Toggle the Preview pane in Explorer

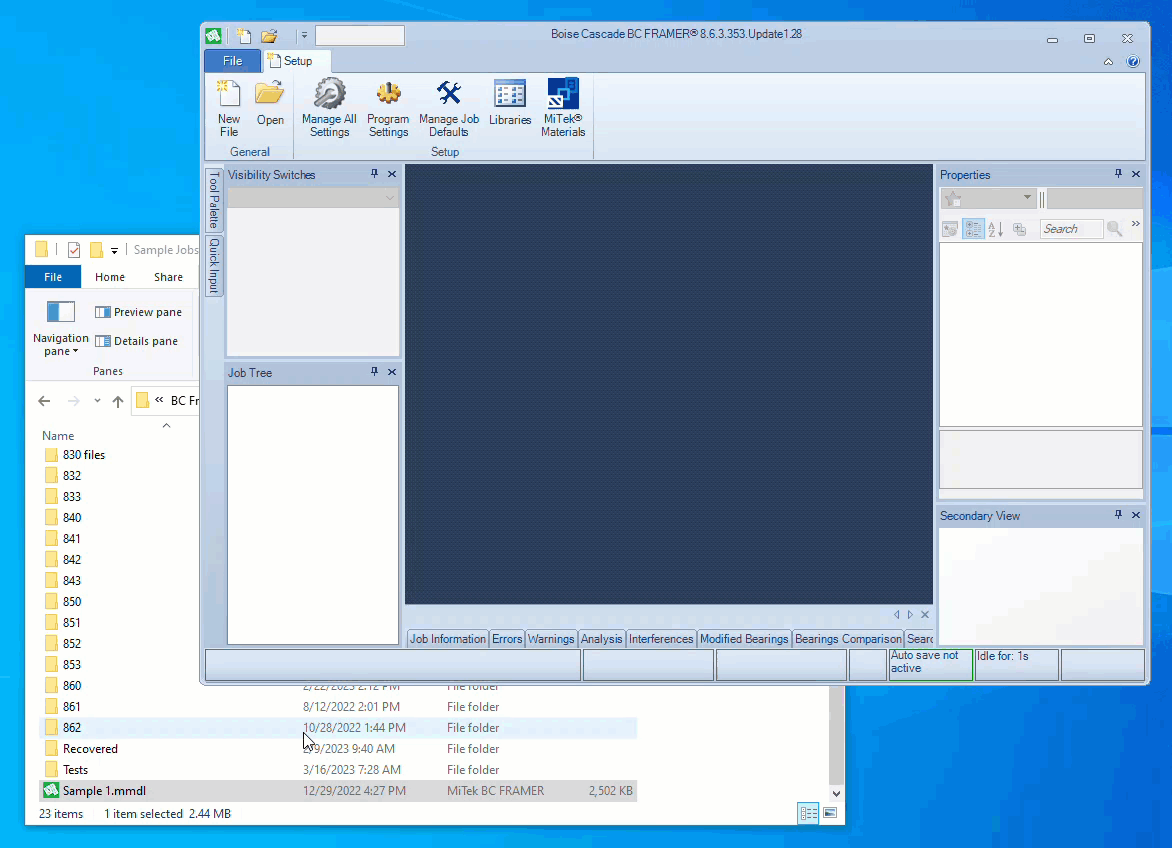tap(139, 312)
